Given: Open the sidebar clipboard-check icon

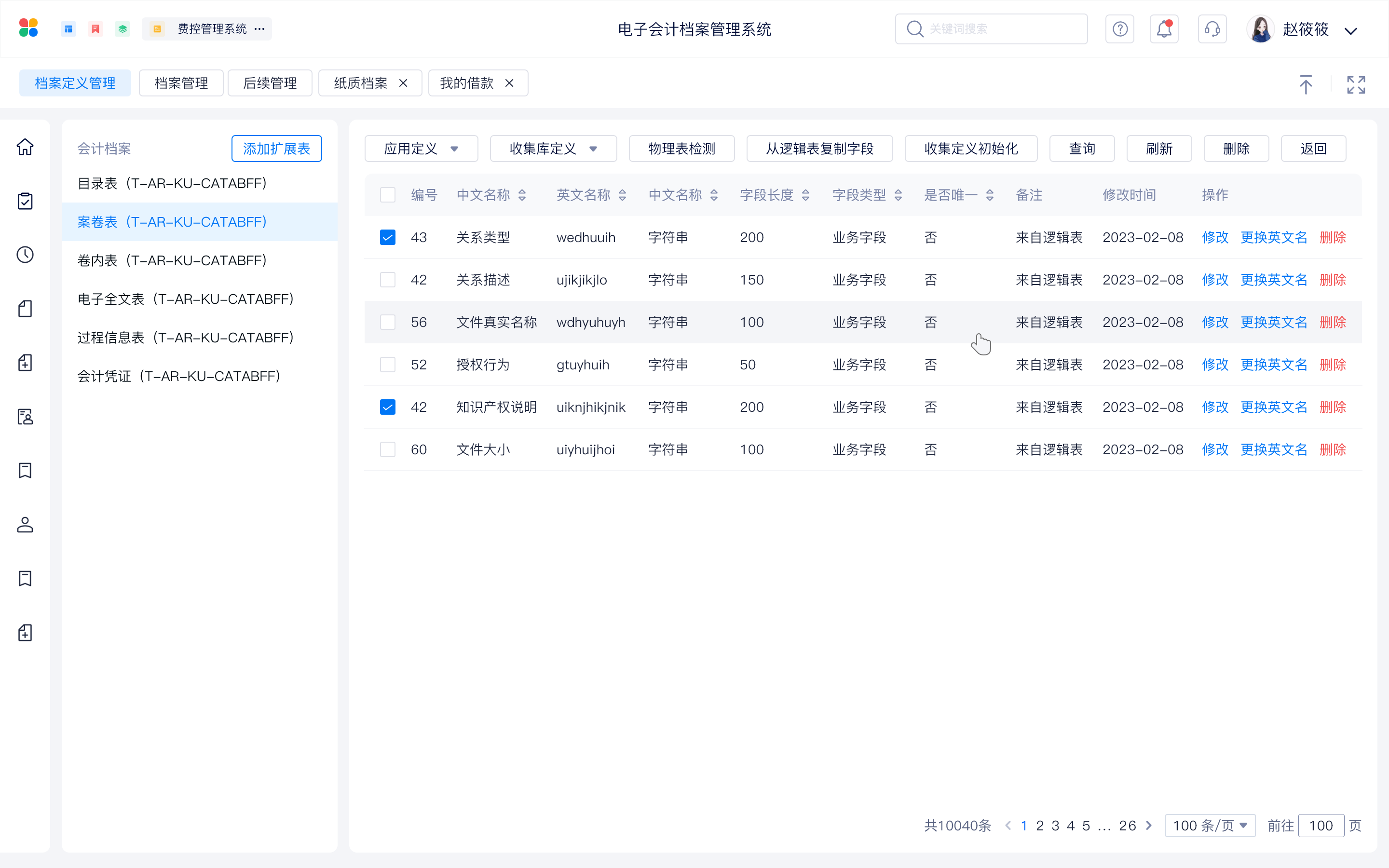Looking at the screenshot, I should click(25, 201).
